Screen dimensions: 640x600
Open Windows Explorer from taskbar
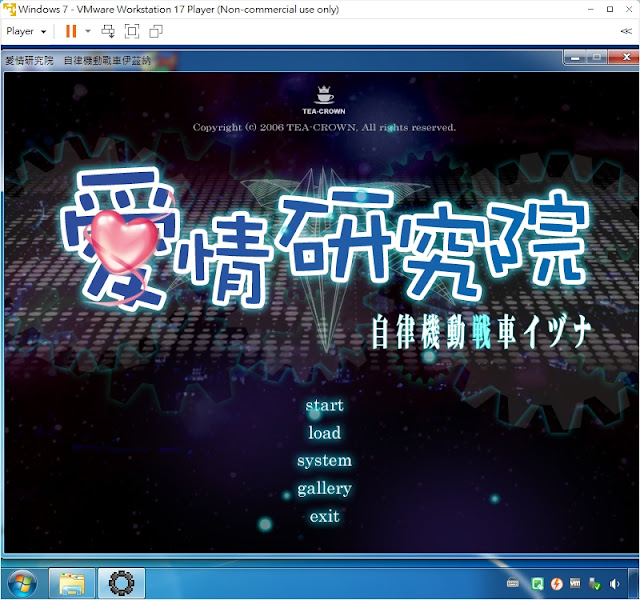point(72,583)
